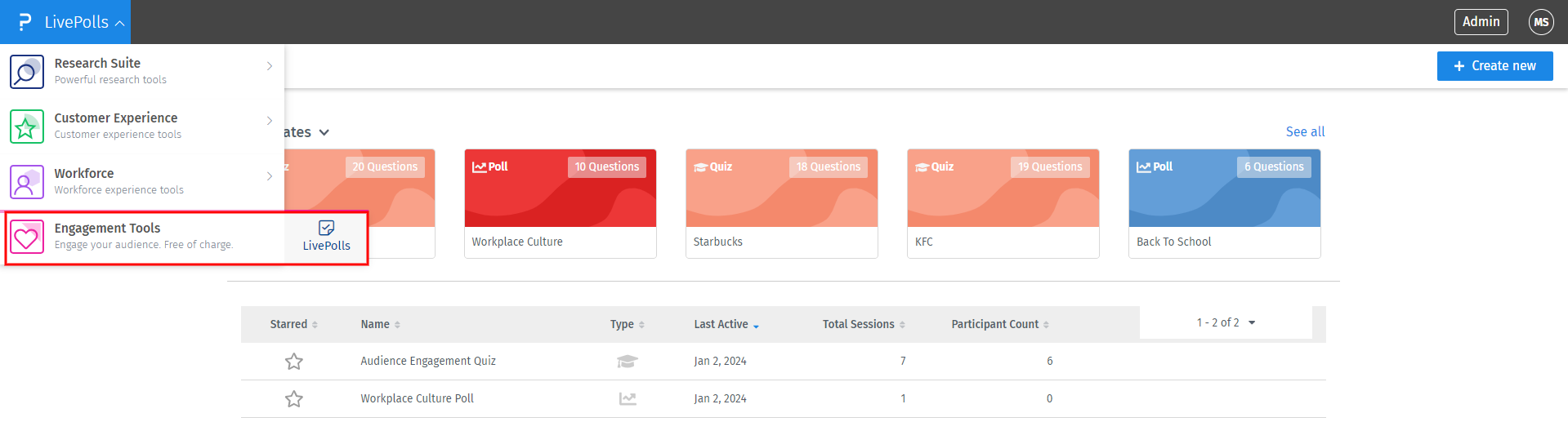The image size is (1568, 422).
Task: Click the Engagement Tools heart icon
Action: 26,237
